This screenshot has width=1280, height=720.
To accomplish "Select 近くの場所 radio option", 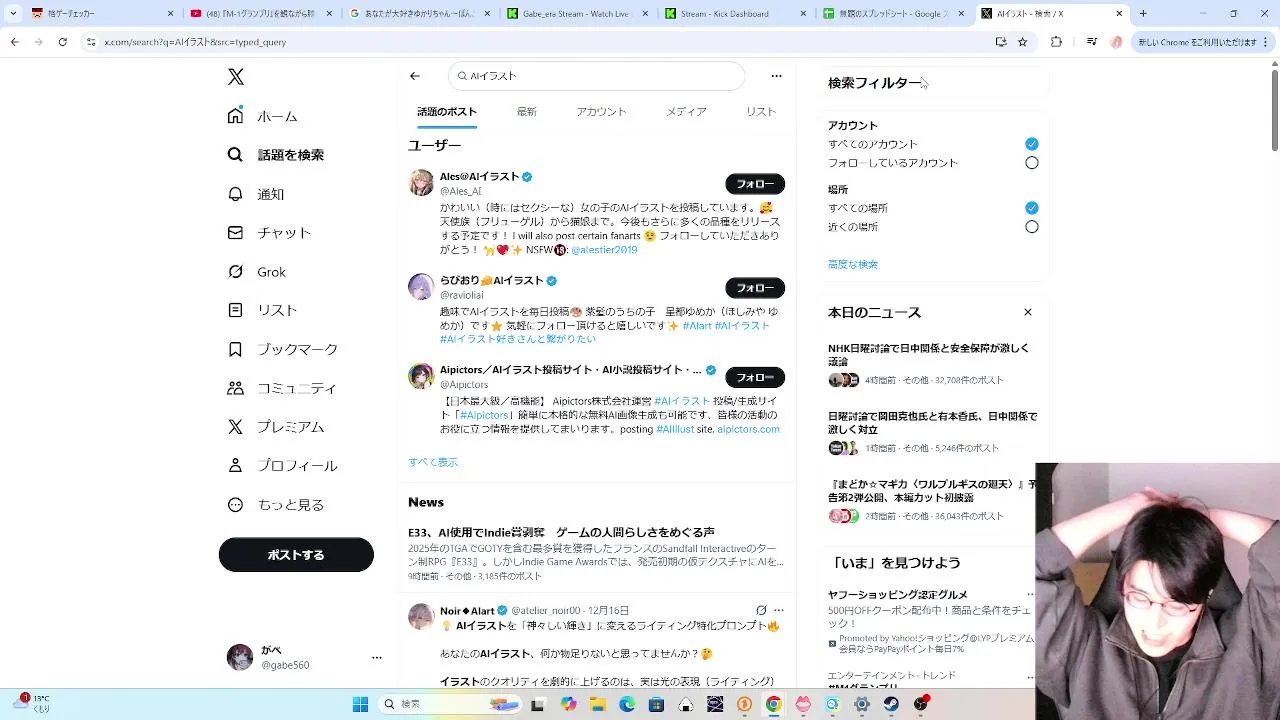I will pyautogui.click(x=1032, y=227).
